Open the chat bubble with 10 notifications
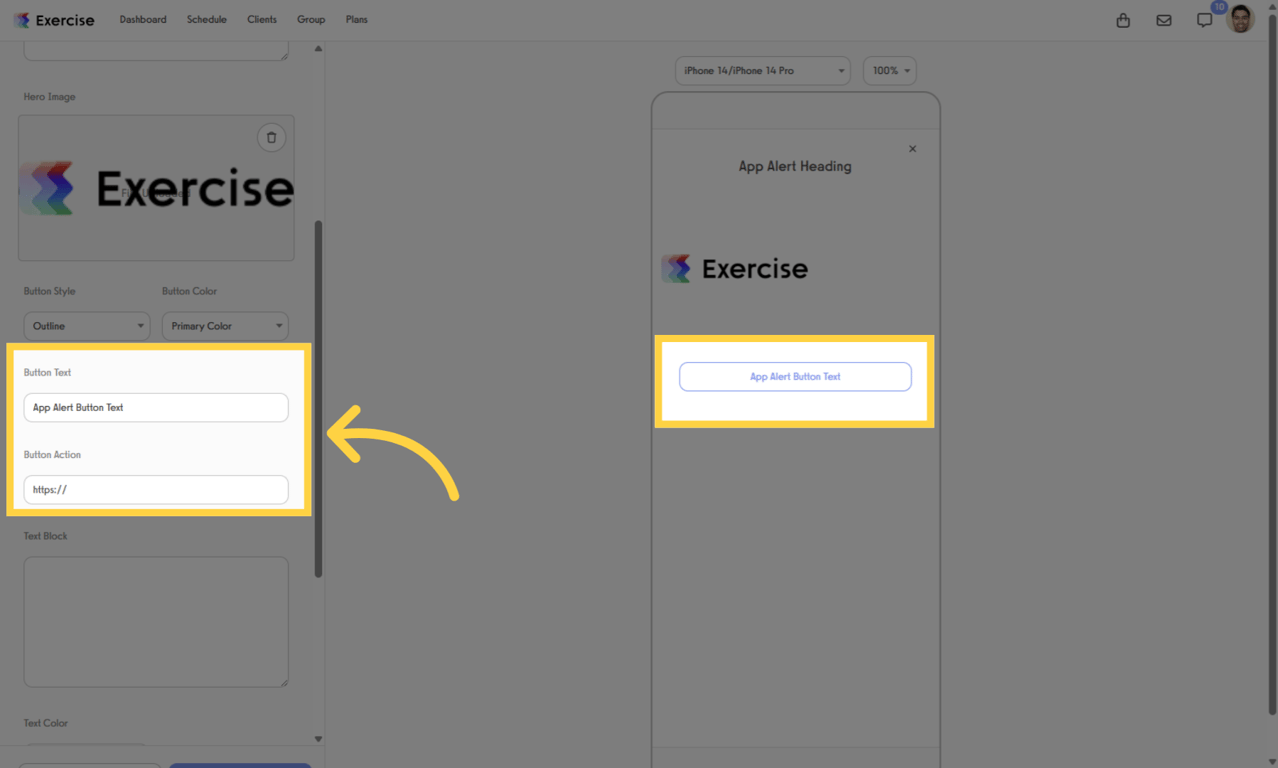 pyautogui.click(x=1204, y=19)
